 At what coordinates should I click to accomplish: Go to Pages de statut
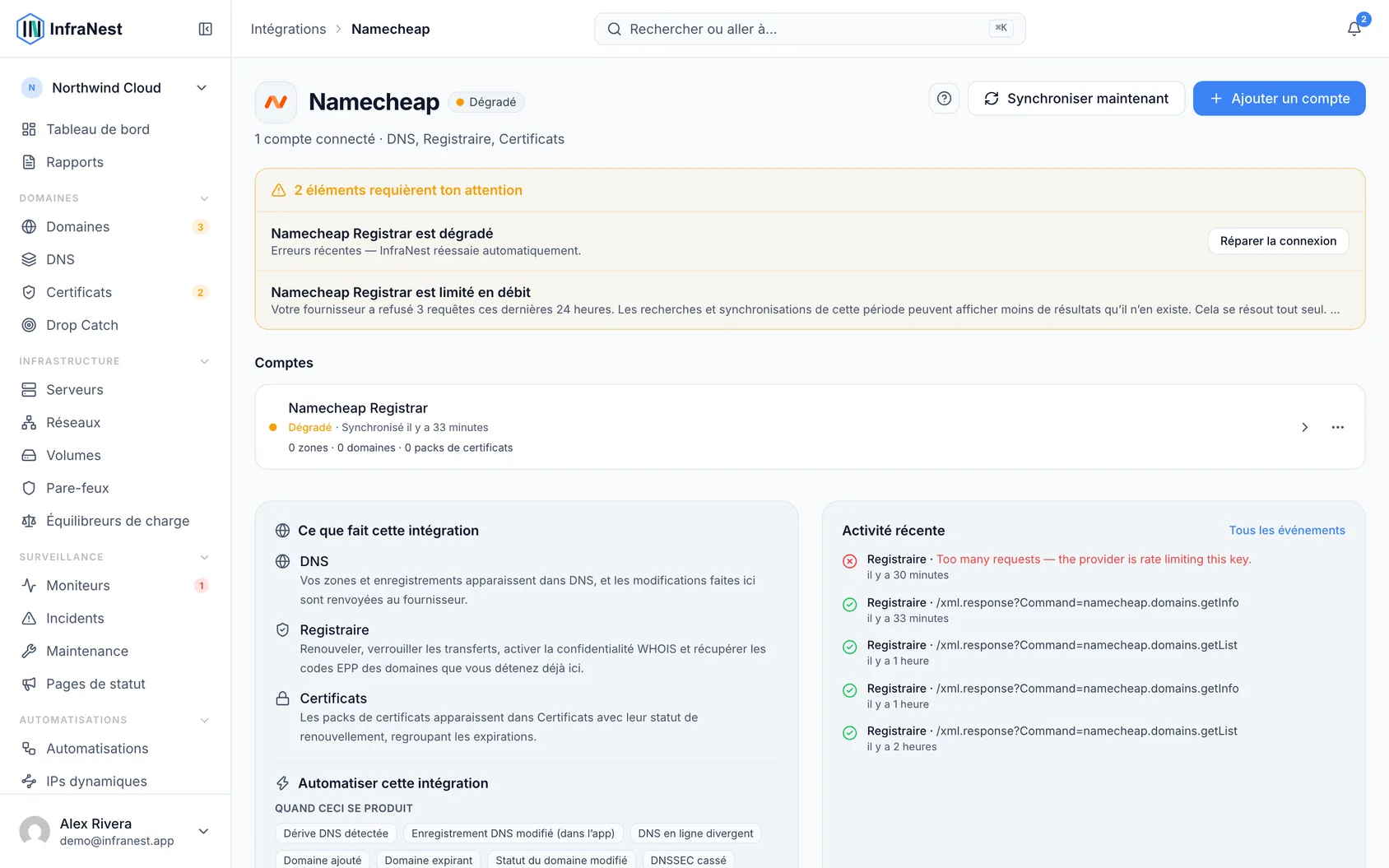(x=115, y=684)
